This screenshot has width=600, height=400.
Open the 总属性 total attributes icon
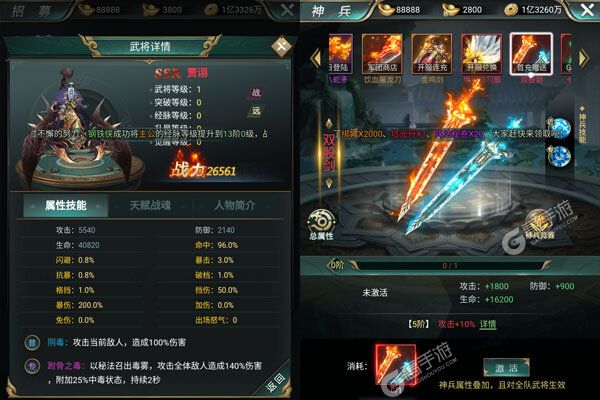321,225
